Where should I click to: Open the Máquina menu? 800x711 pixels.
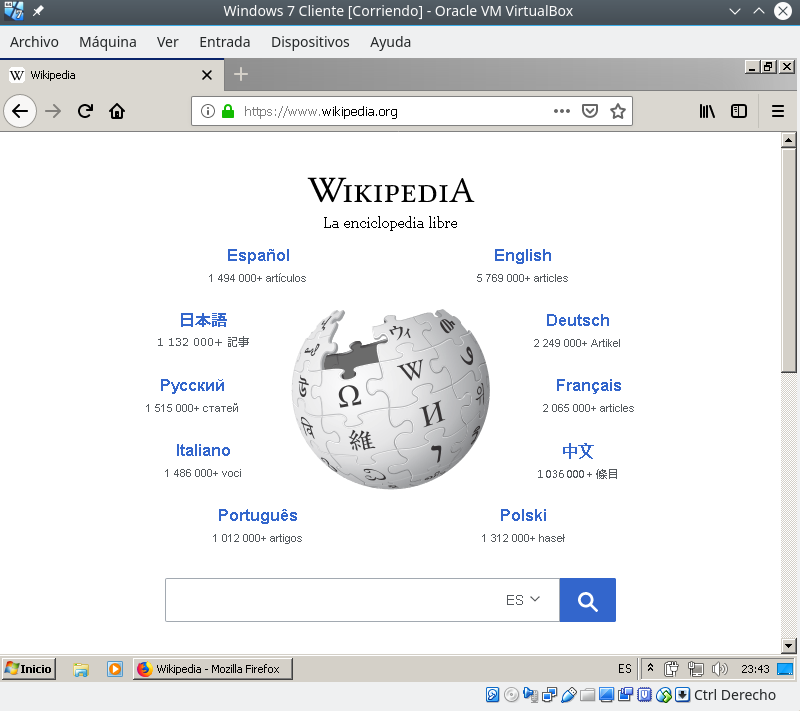108,42
